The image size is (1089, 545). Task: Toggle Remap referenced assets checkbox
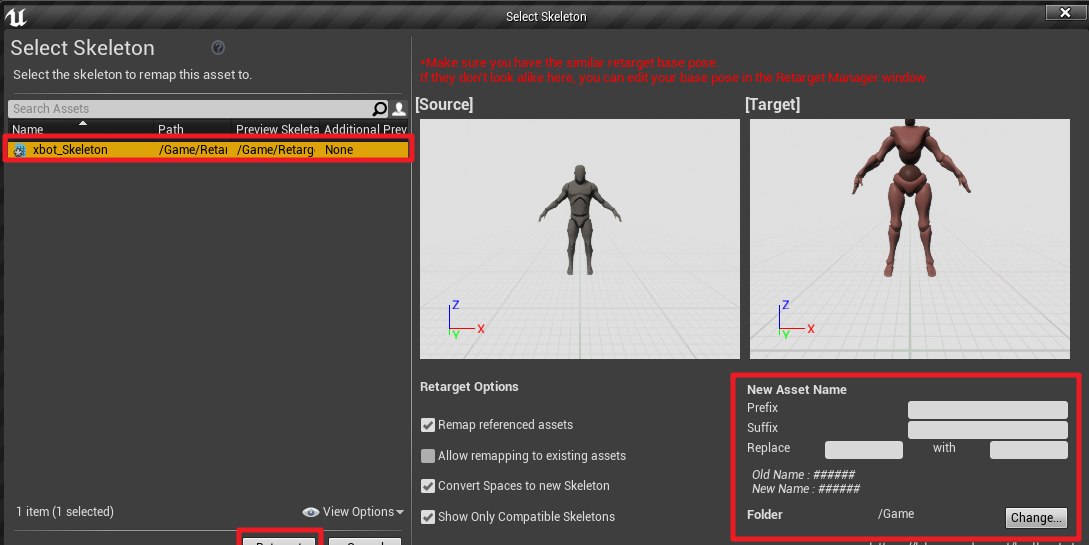[x=428, y=425]
